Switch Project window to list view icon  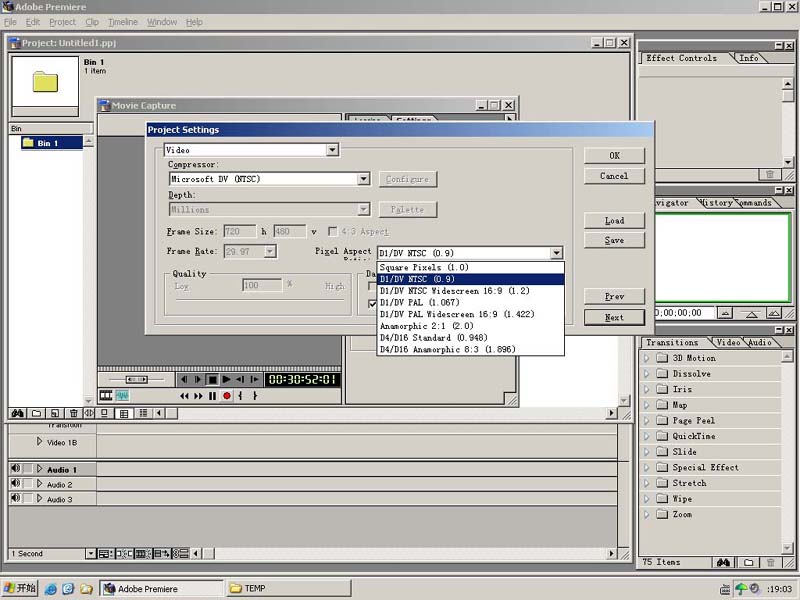pos(143,413)
